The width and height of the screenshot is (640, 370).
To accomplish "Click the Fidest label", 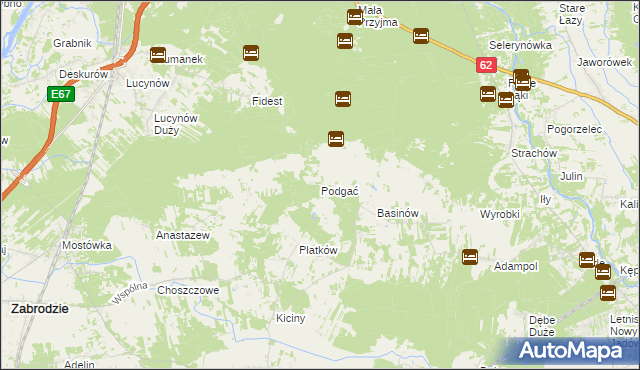I will 267,101.
